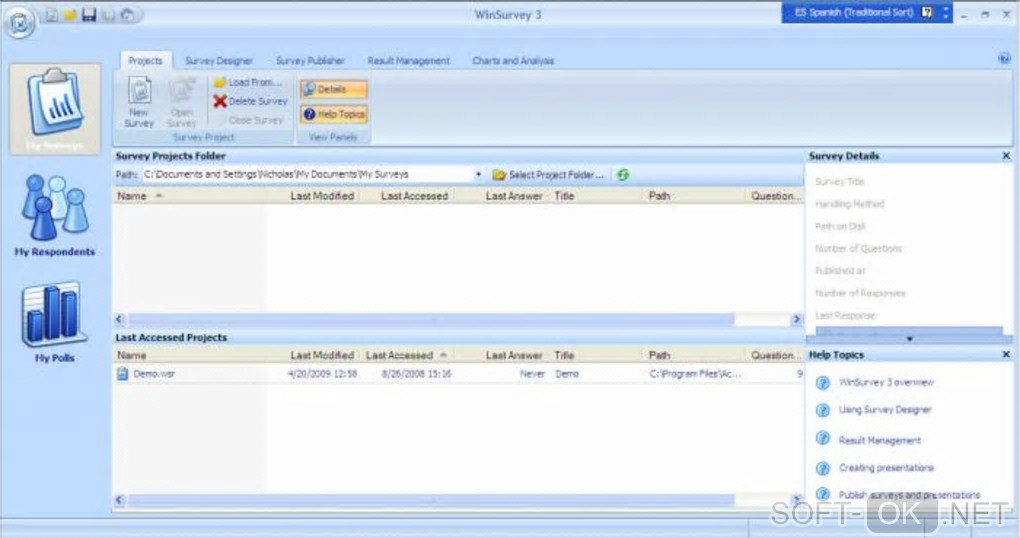This screenshot has width=1020, height=538.
Task: Select the Demo.wsr project row
Action: tap(459, 374)
